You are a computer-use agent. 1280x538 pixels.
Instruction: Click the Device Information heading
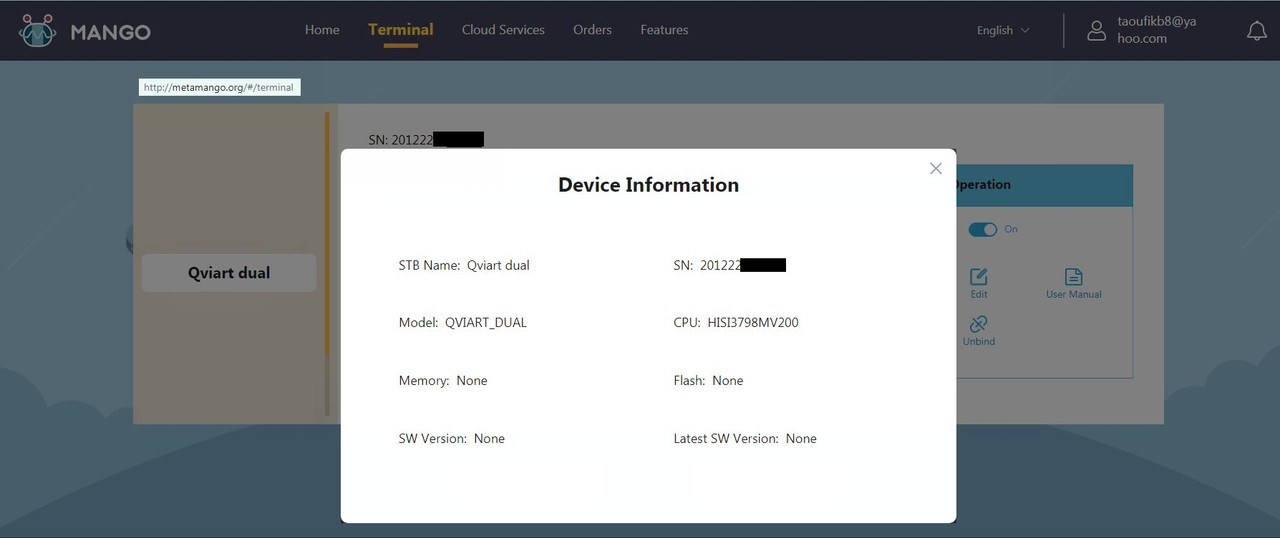[648, 185]
